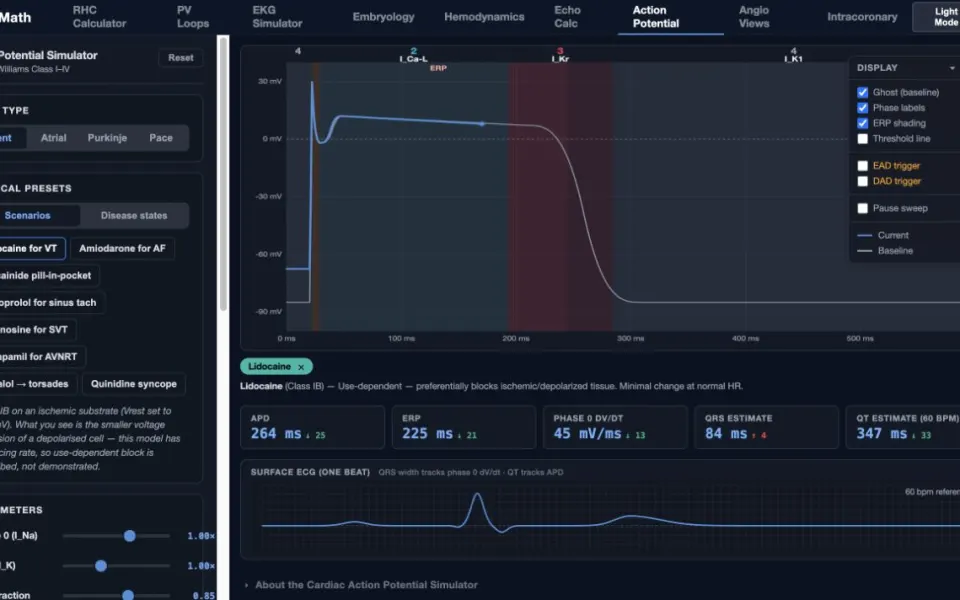This screenshot has height=600, width=960.
Task: Enable the EAD trigger checkbox
Action: tap(863, 166)
